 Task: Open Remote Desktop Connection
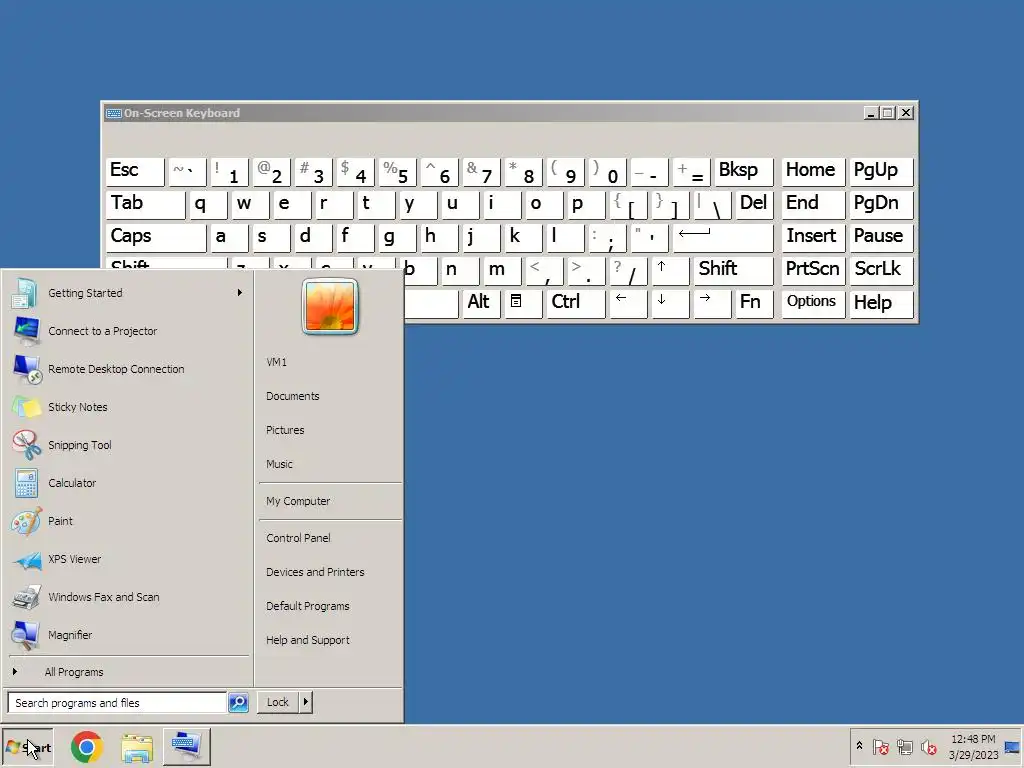pyautogui.click(x=128, y=369)
